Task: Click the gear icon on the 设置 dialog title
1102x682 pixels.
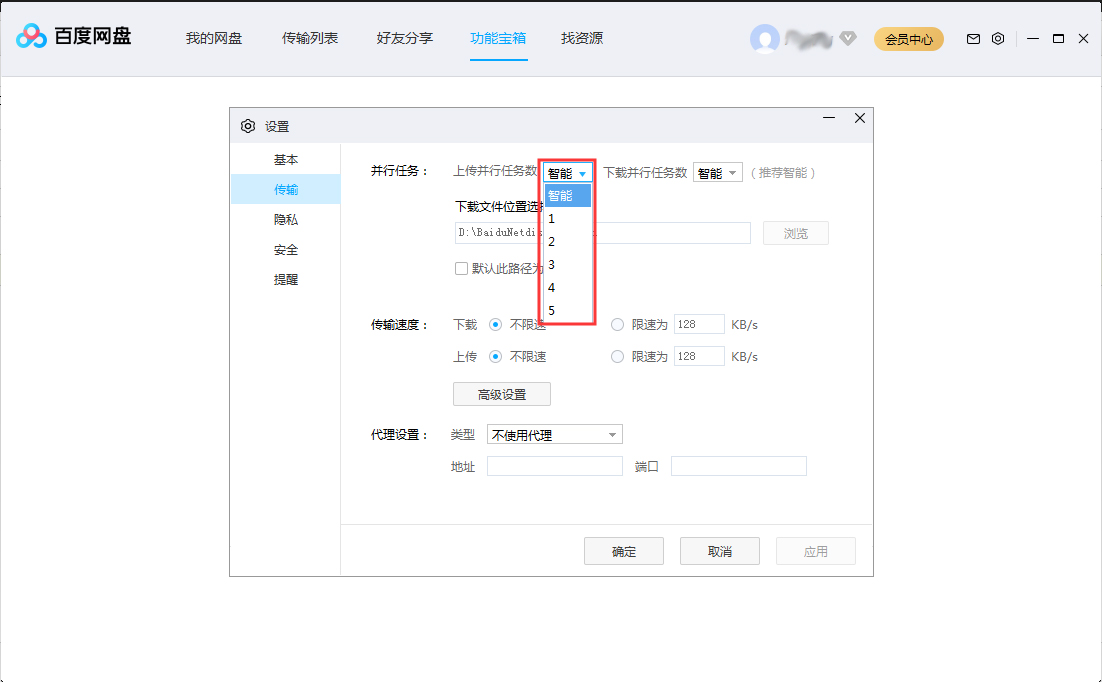Action: (247, 126)
